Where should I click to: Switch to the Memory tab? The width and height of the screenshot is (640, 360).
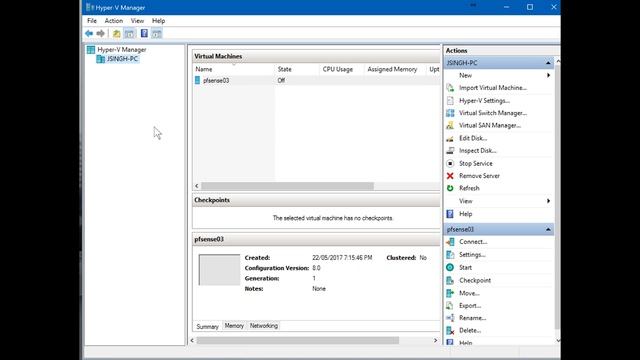click(x=234, y=326)
